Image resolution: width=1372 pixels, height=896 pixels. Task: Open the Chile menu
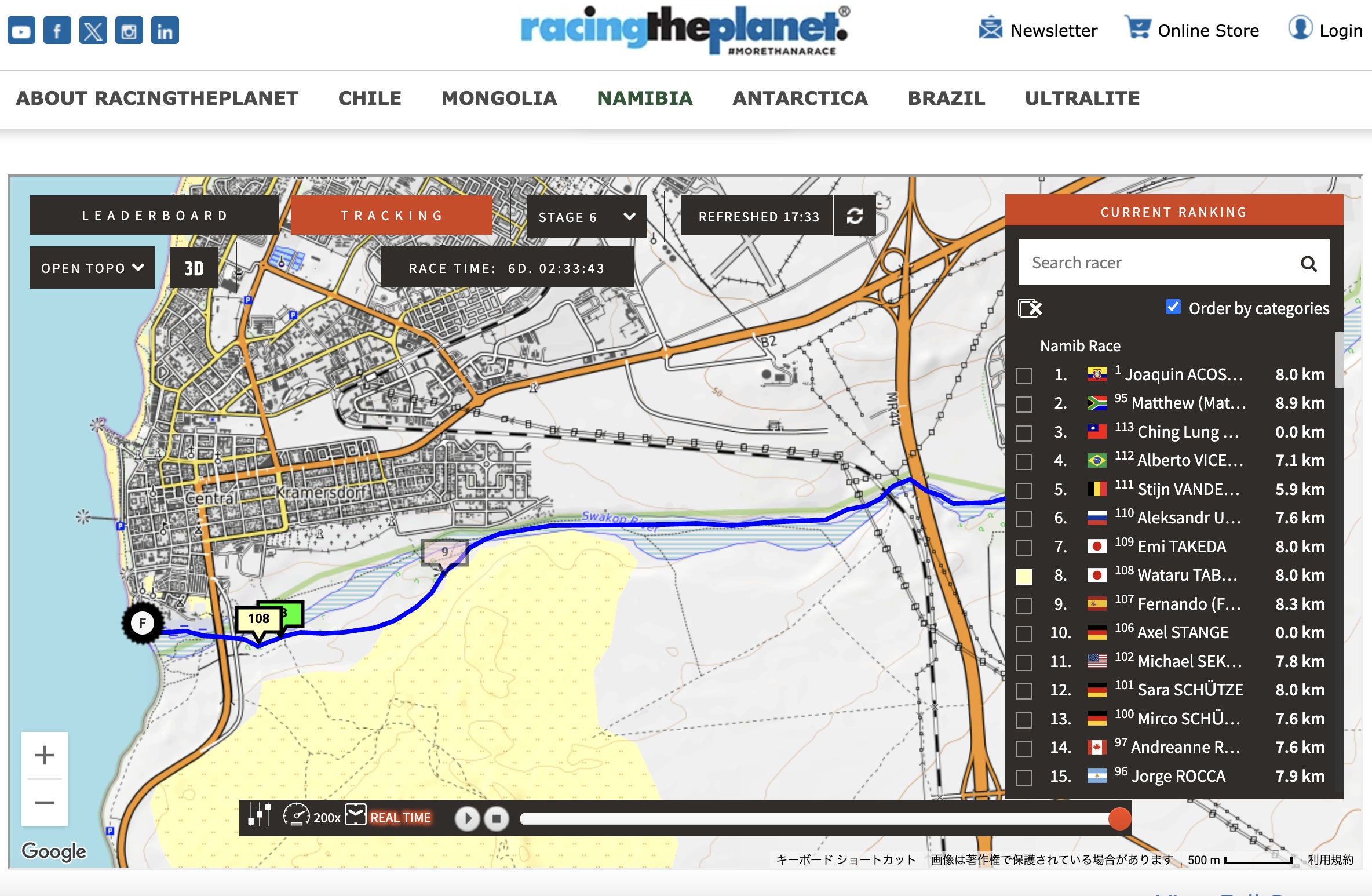(x=370, y=98)
